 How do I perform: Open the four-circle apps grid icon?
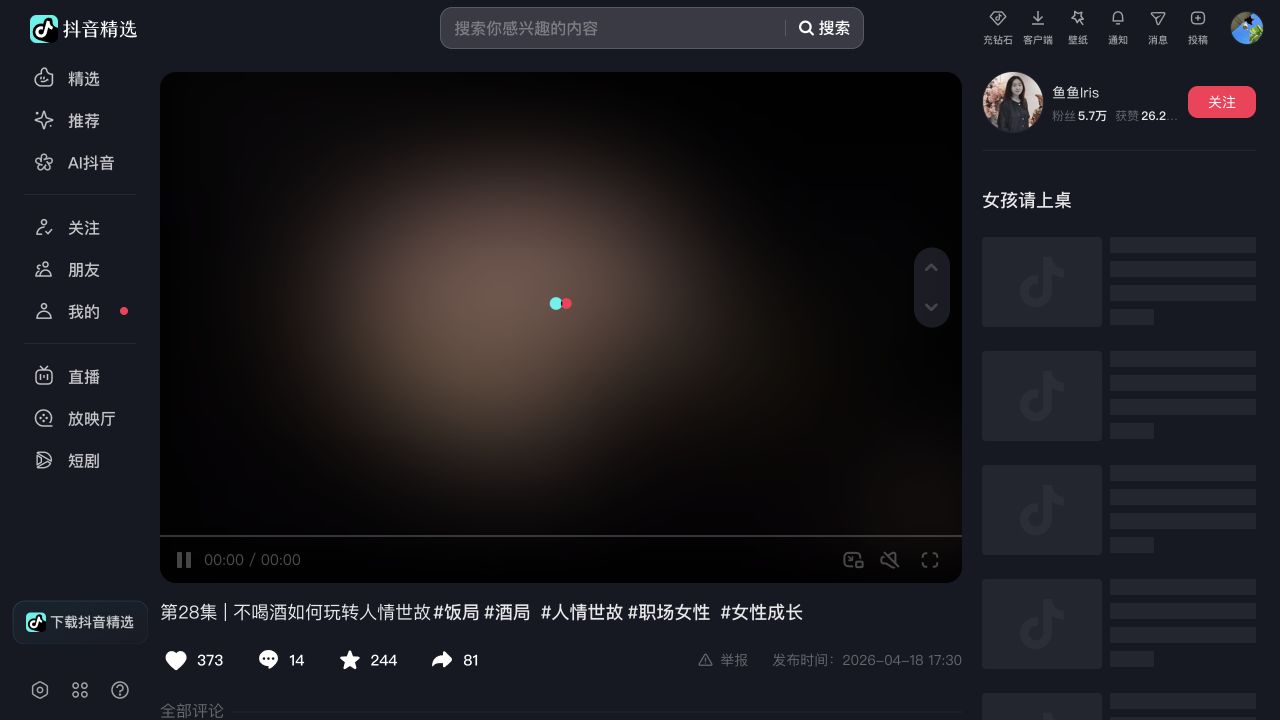pyautogui.click(x=80, y=690)
